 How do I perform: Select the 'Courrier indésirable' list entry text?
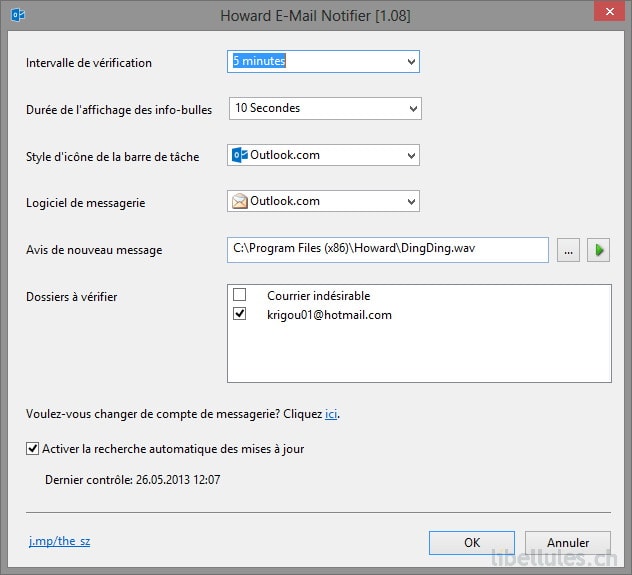(x=318, y=296)
